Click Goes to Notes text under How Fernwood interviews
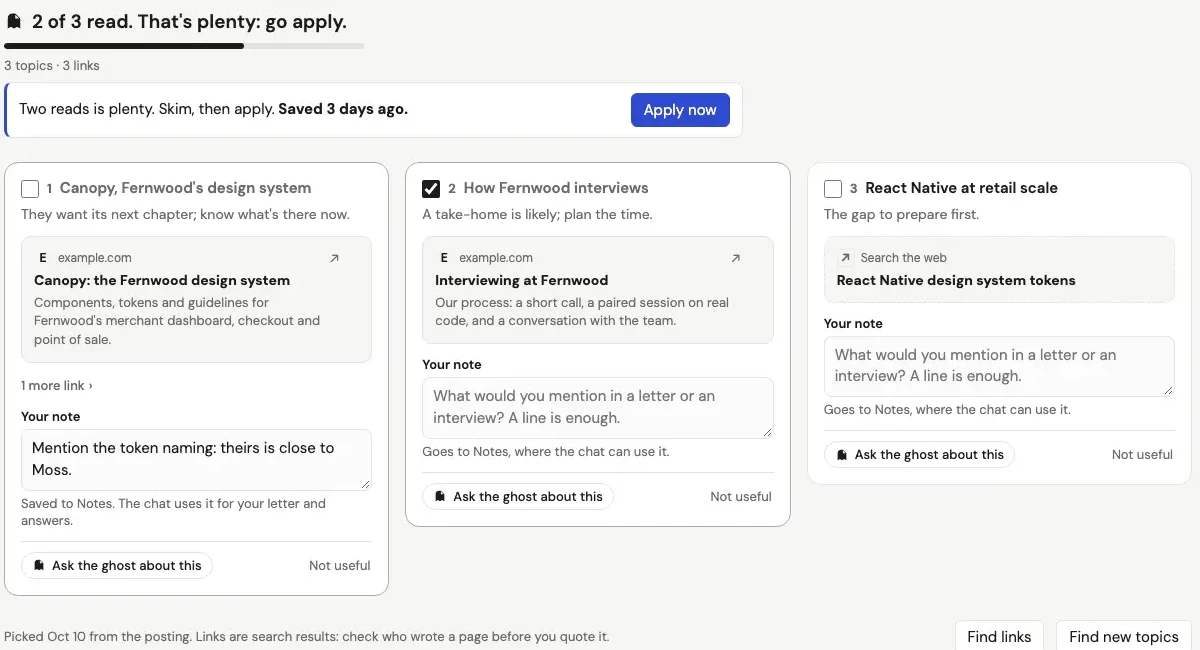The width and height of the screenshot is (1200, 650). coord(546,452)
